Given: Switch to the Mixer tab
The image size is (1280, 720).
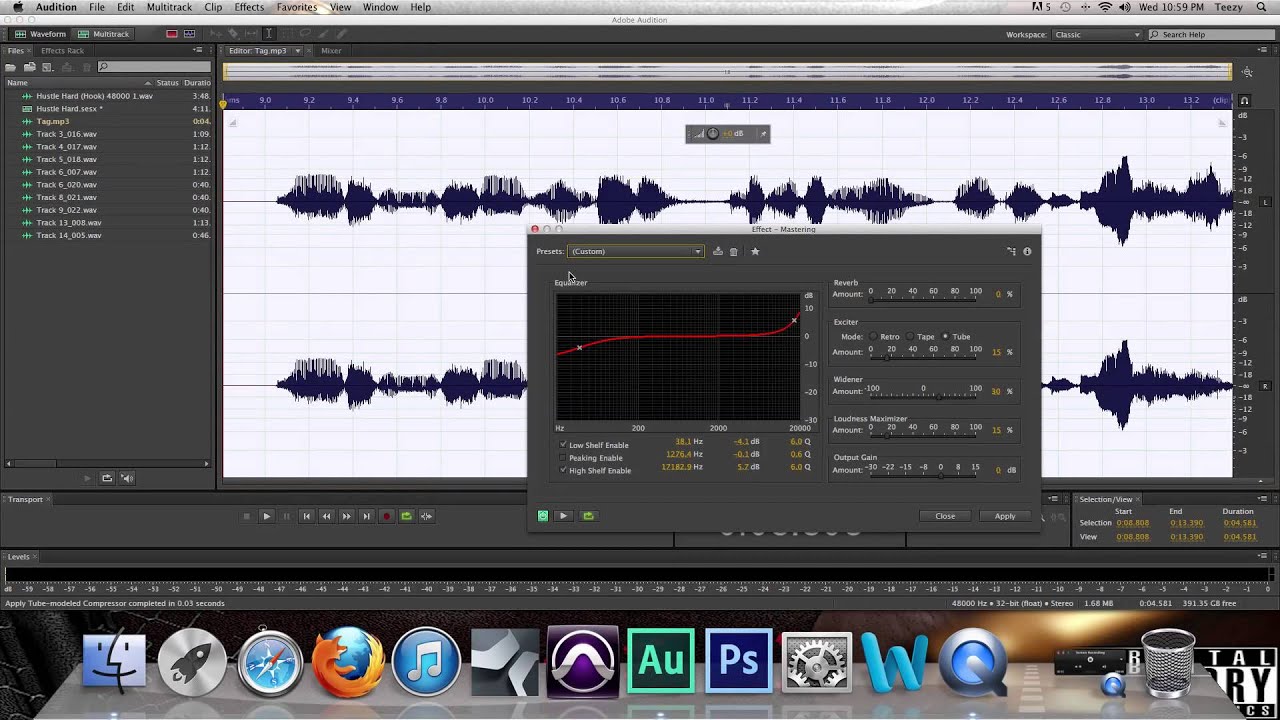Looking at the screenshot, I should [331, 51].
